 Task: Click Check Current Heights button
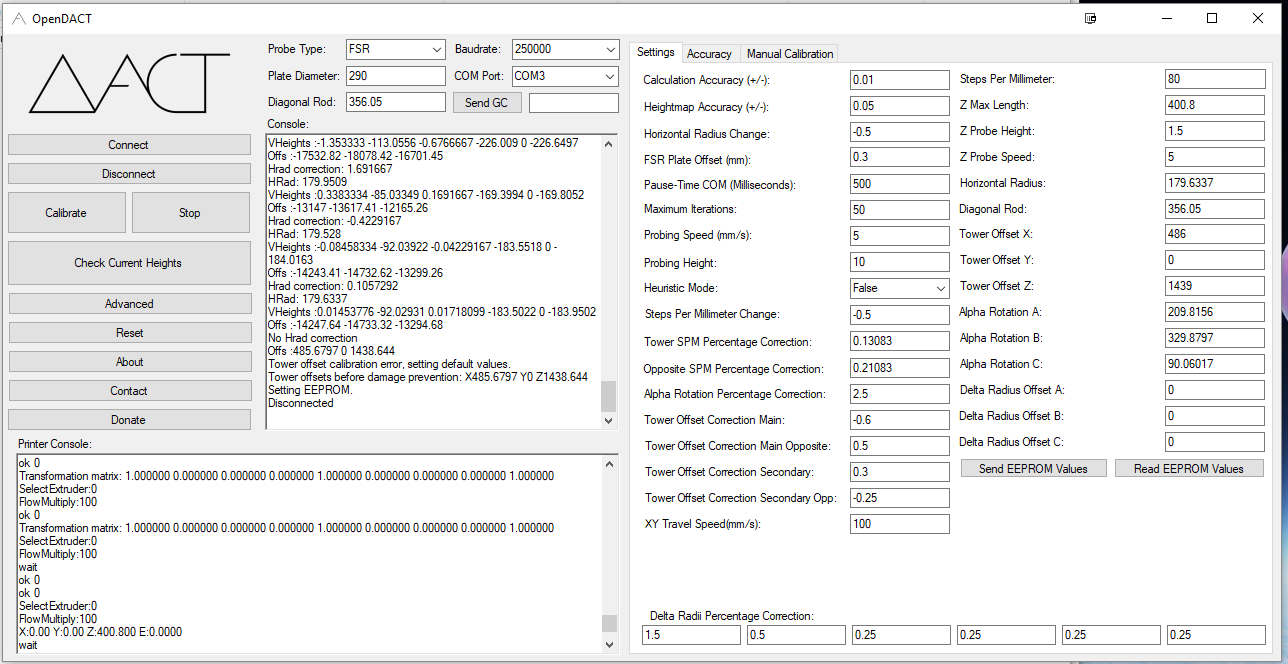128,263
